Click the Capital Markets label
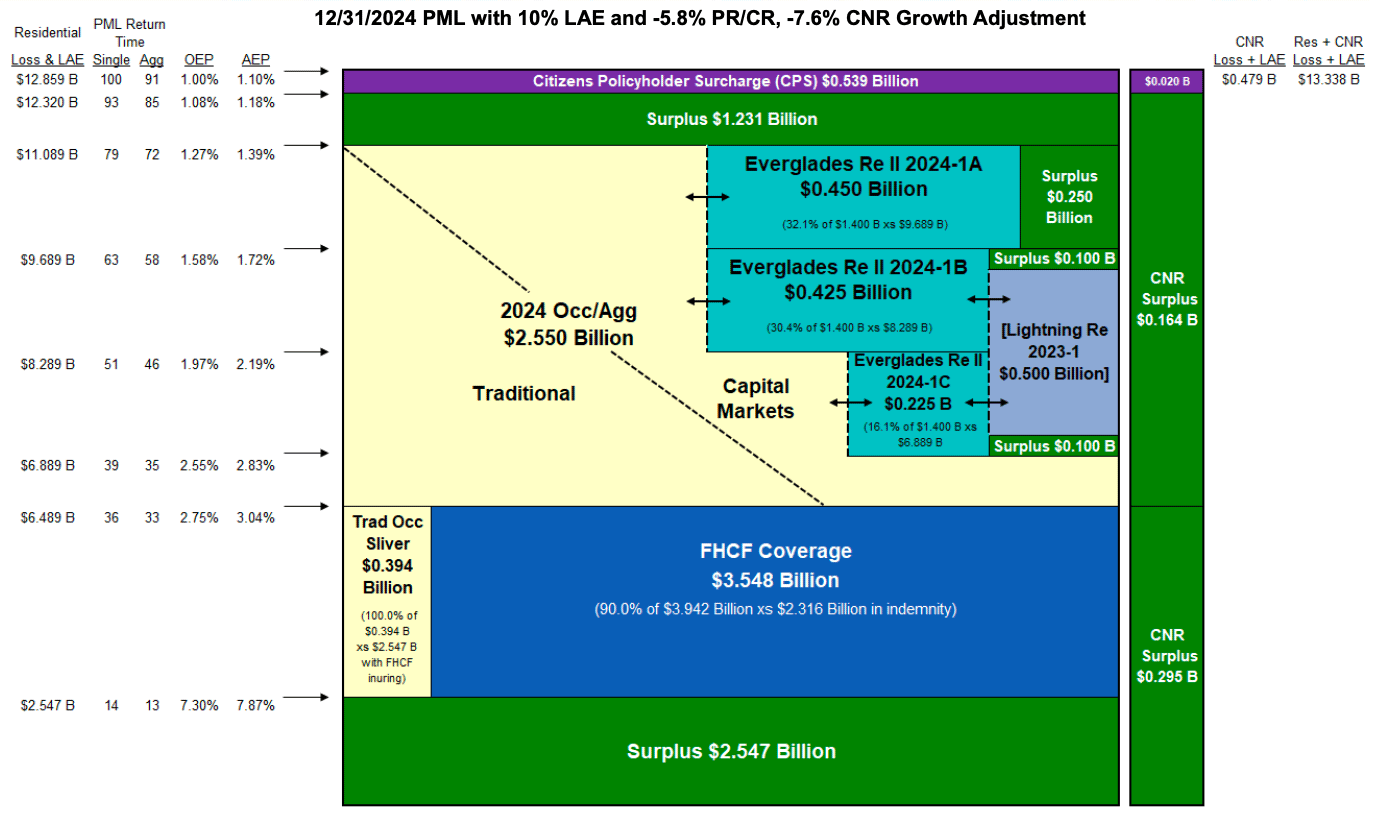Image resolution: width=1386 pixels, height=826 pixels. [x=758, y=398]
